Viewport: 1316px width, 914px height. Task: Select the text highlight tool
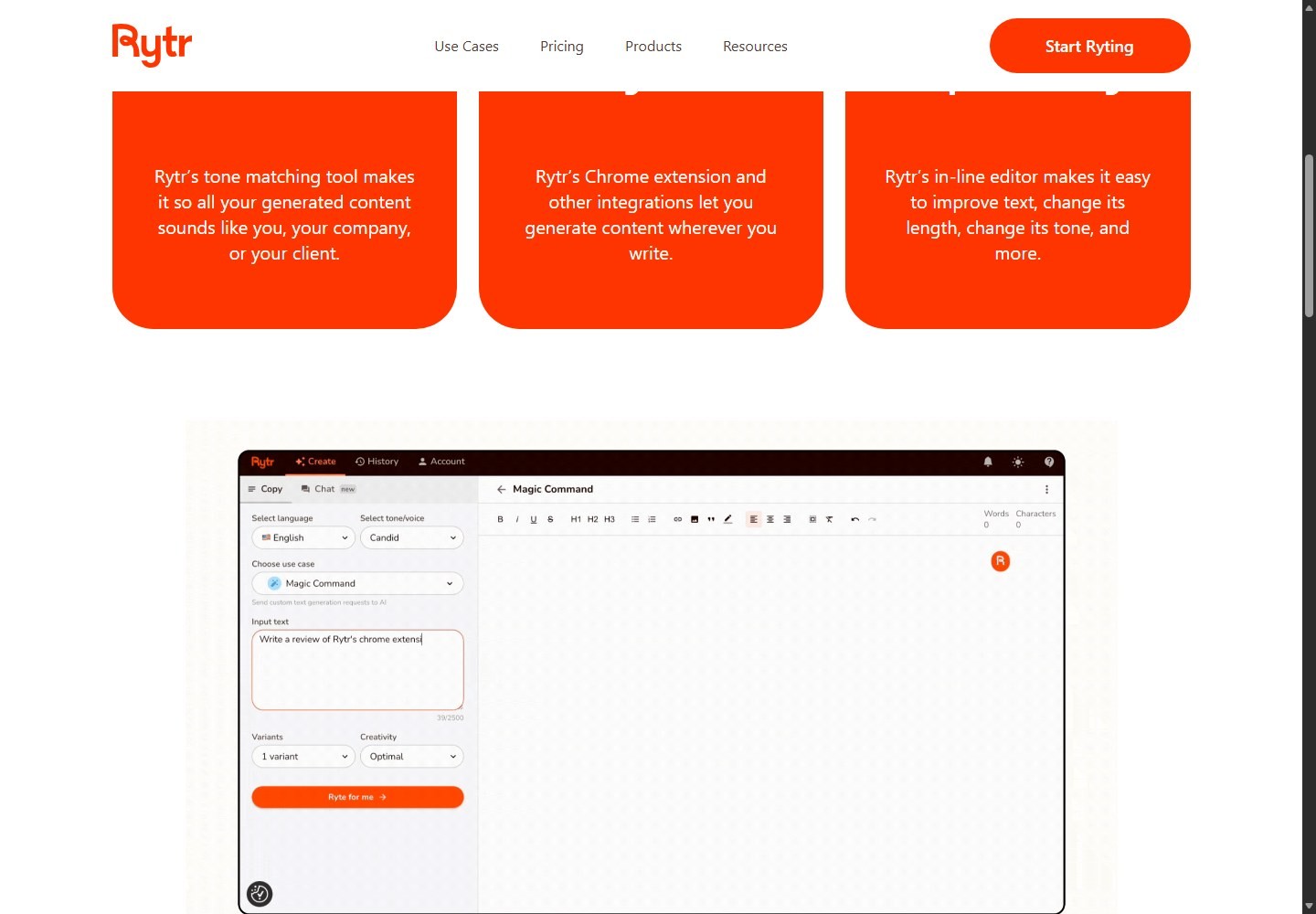(728, 519)
